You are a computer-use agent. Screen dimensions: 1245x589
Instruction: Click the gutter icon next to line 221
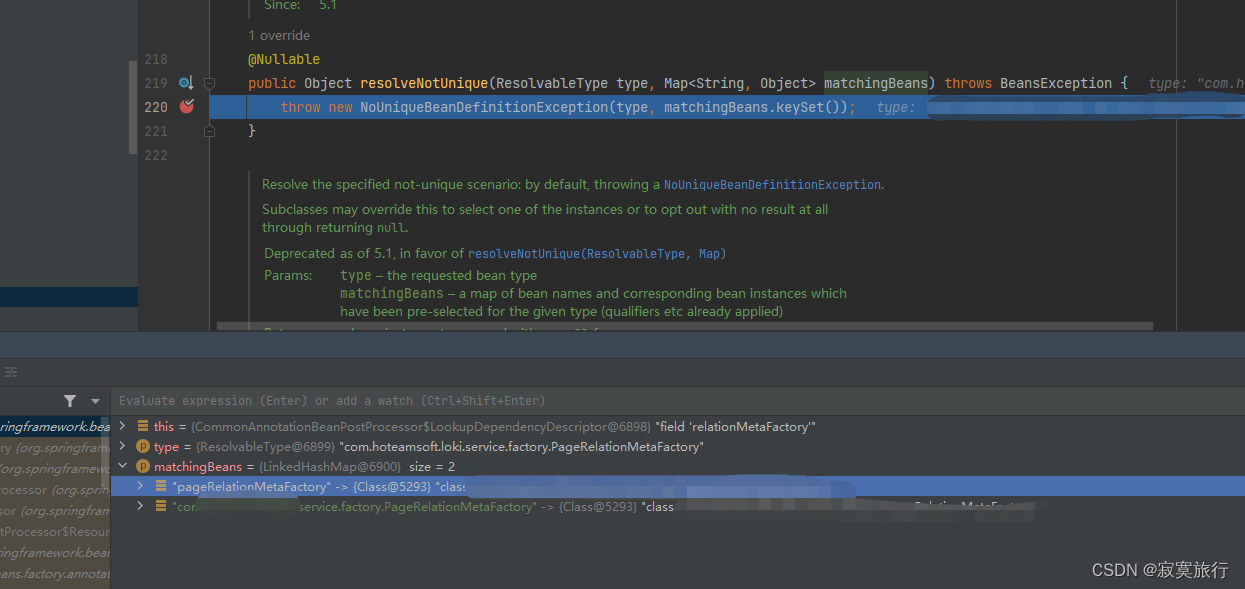tap(208, 130)
